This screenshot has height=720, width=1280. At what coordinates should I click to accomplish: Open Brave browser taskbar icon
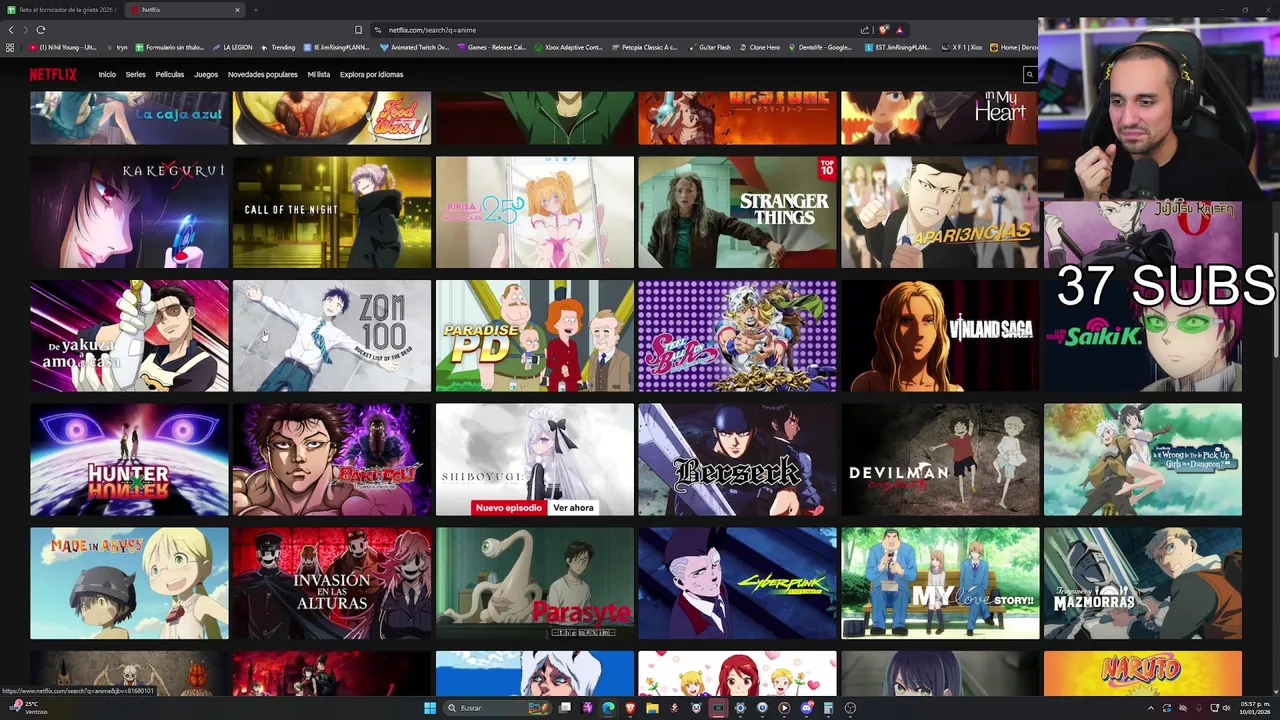click(630, 708)
